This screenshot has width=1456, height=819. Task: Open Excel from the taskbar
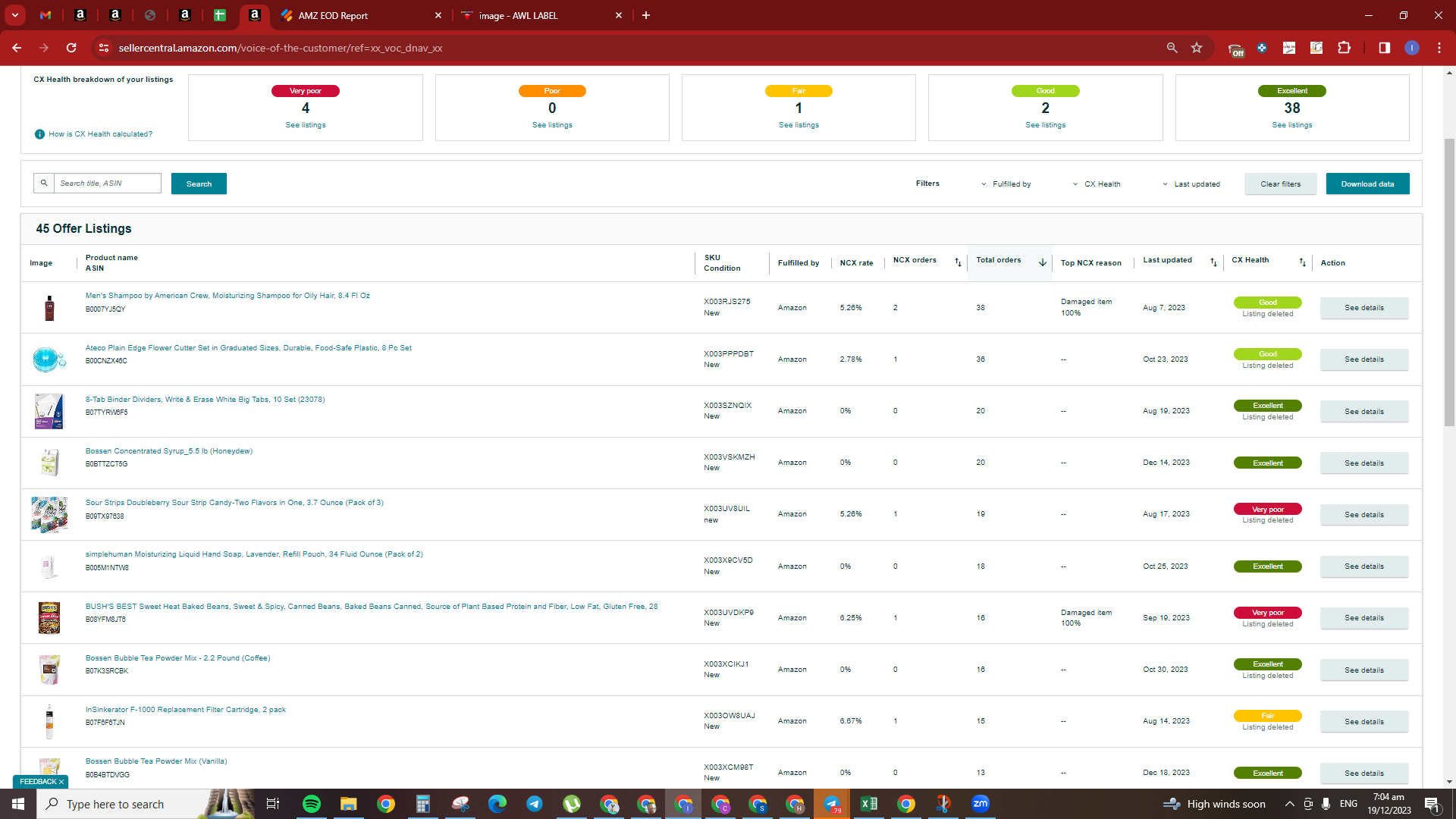869,804
